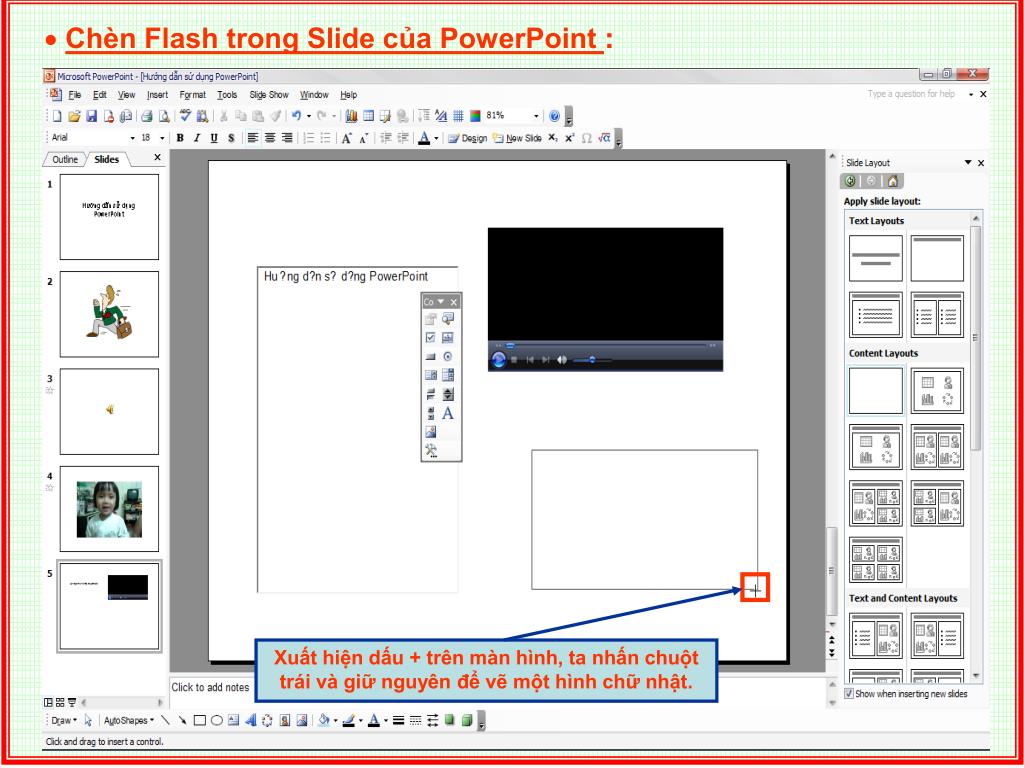Toggle numbered list formatting

click(x=308, y=138)
